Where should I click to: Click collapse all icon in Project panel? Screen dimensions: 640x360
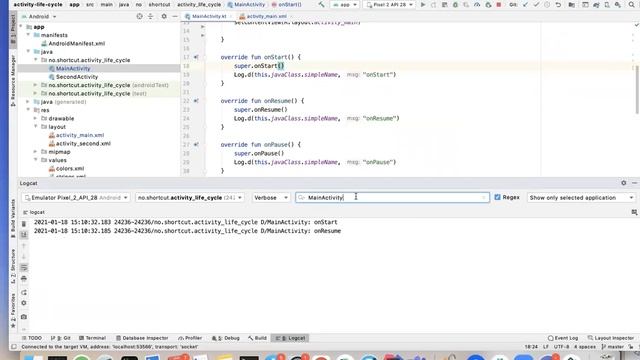(151, 16)
